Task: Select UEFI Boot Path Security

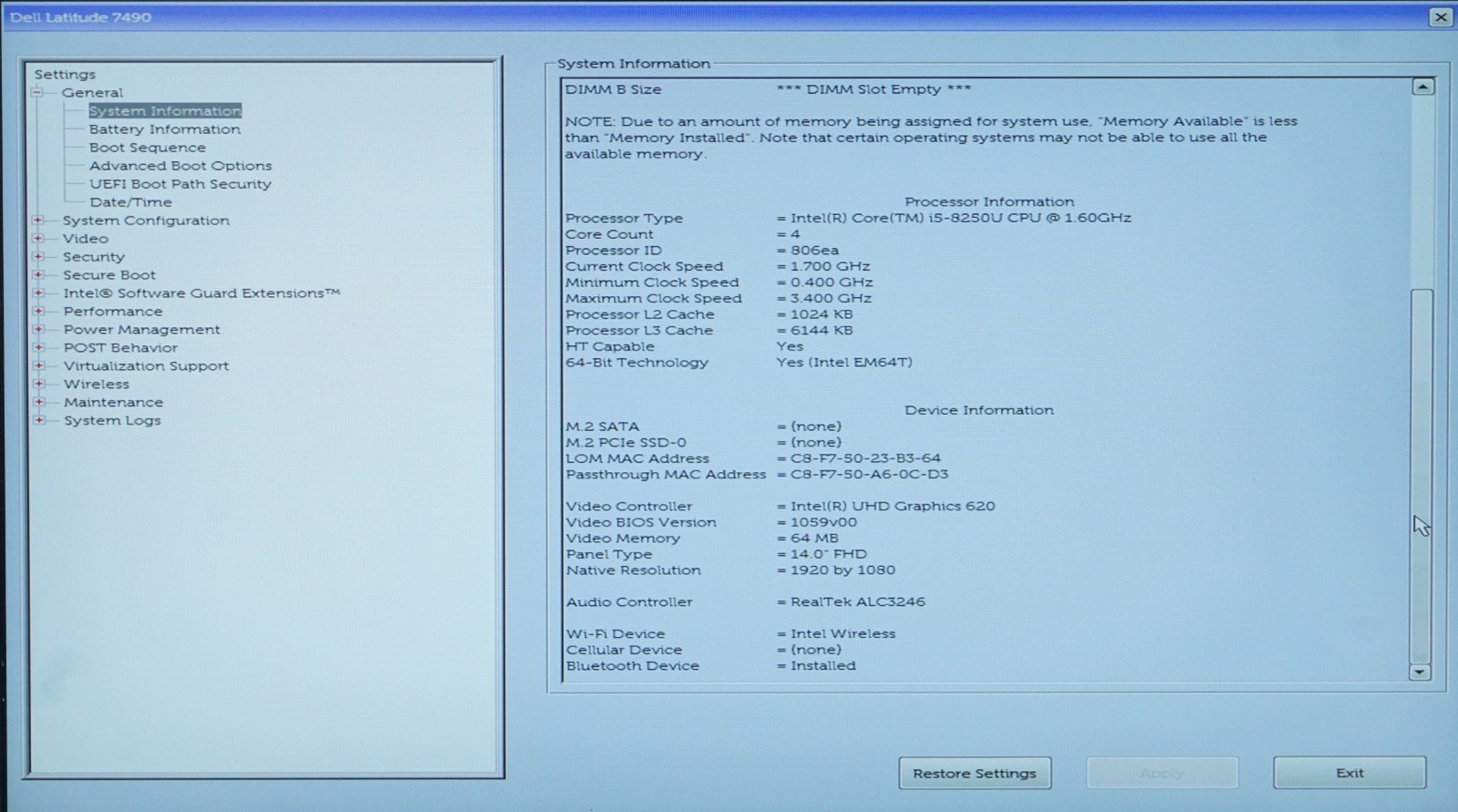Action: (181, 184)
